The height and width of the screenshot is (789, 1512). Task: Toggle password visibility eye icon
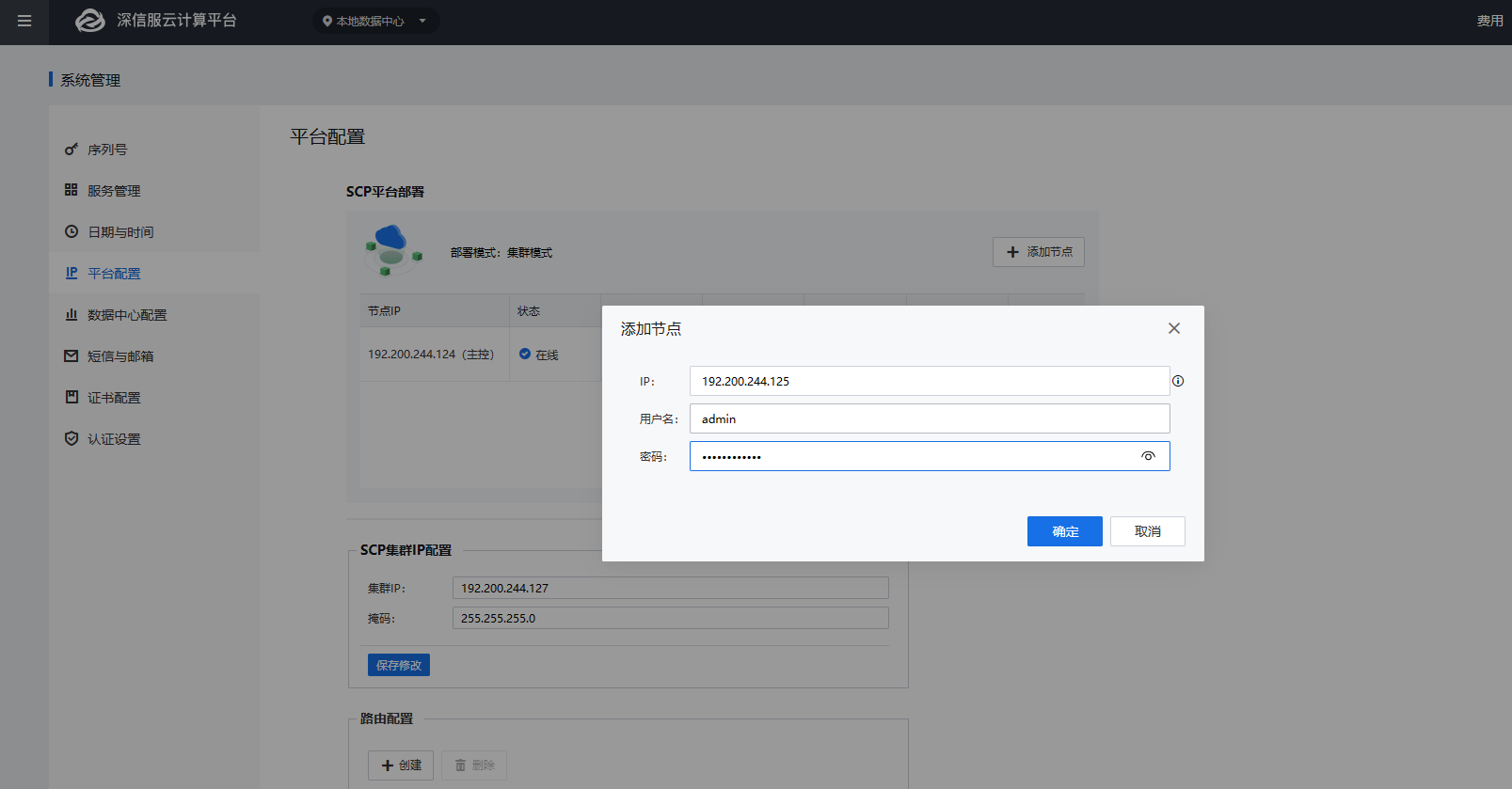[1148, 456]
